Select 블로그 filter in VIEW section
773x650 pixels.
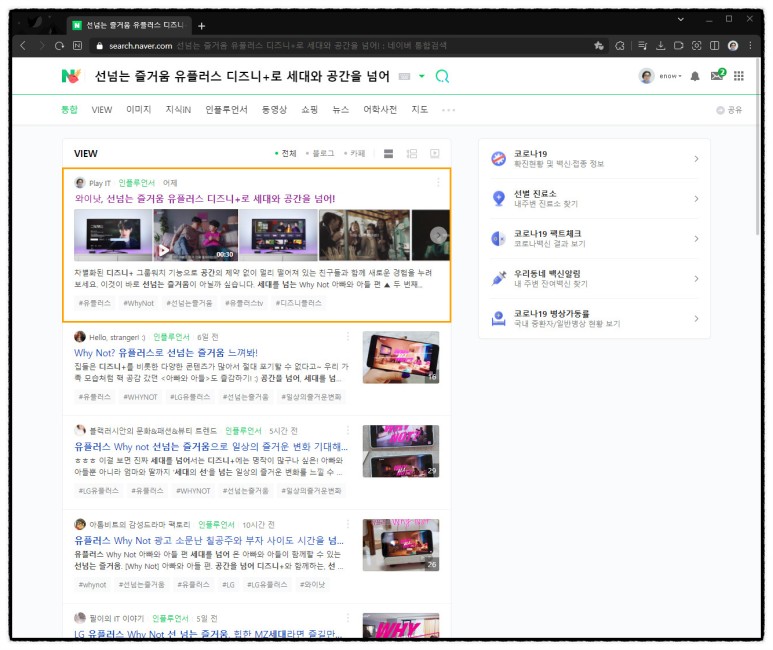click(320, 153)
